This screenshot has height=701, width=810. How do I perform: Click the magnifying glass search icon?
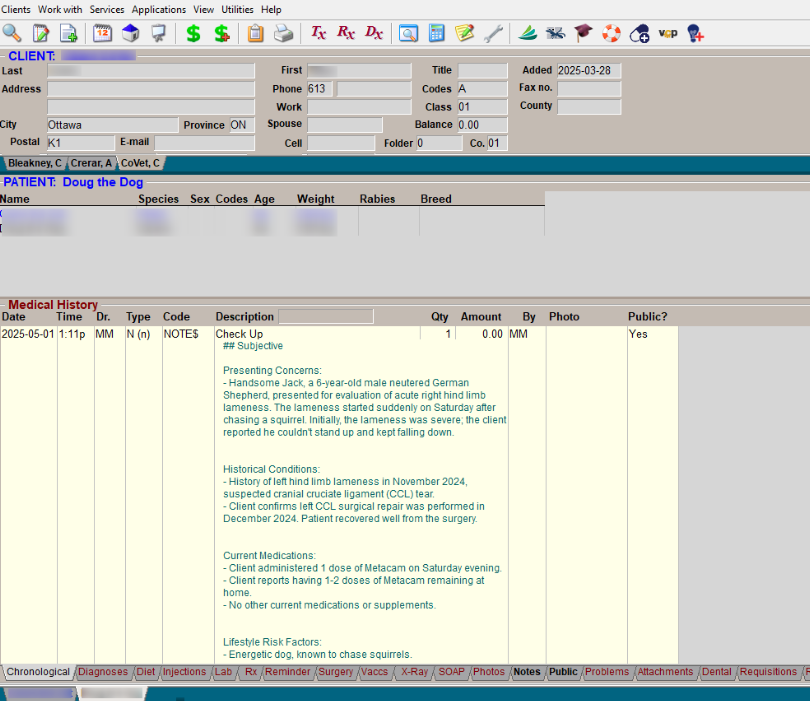point(12,33)
